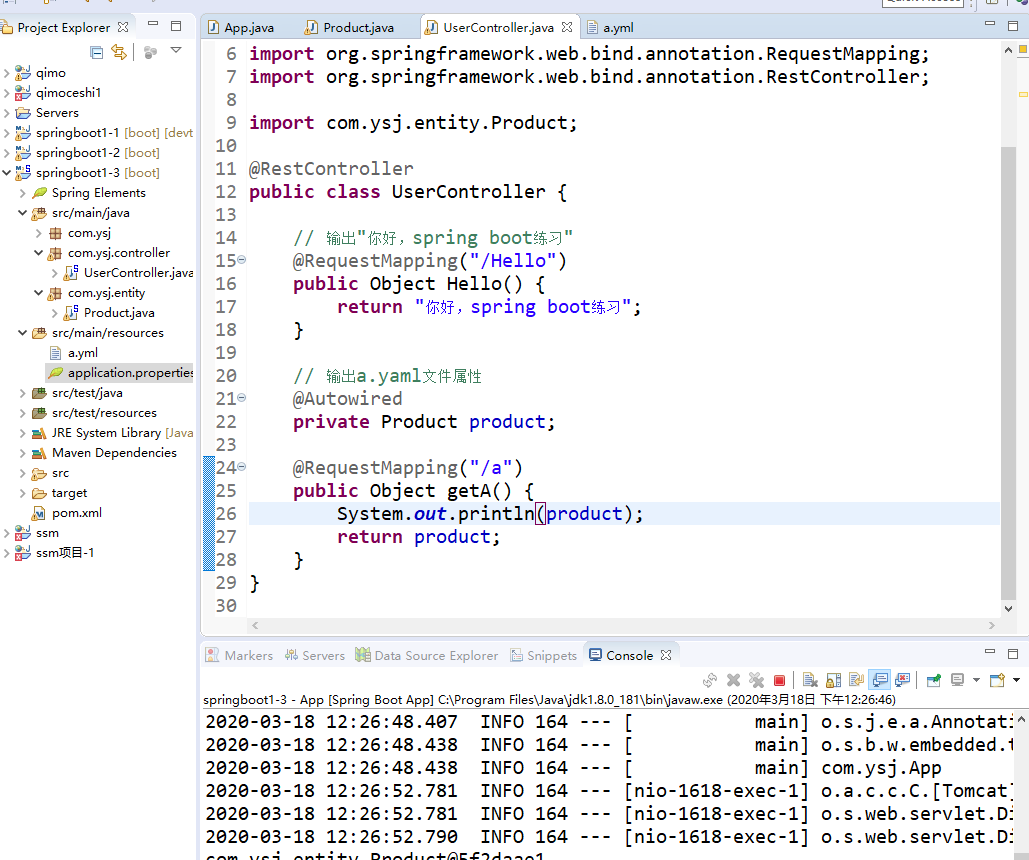The image size is (1029, 860).
Task: Open the Open Console dropdown arrow
Action: pyautogui.click(x=1017, y=680)
